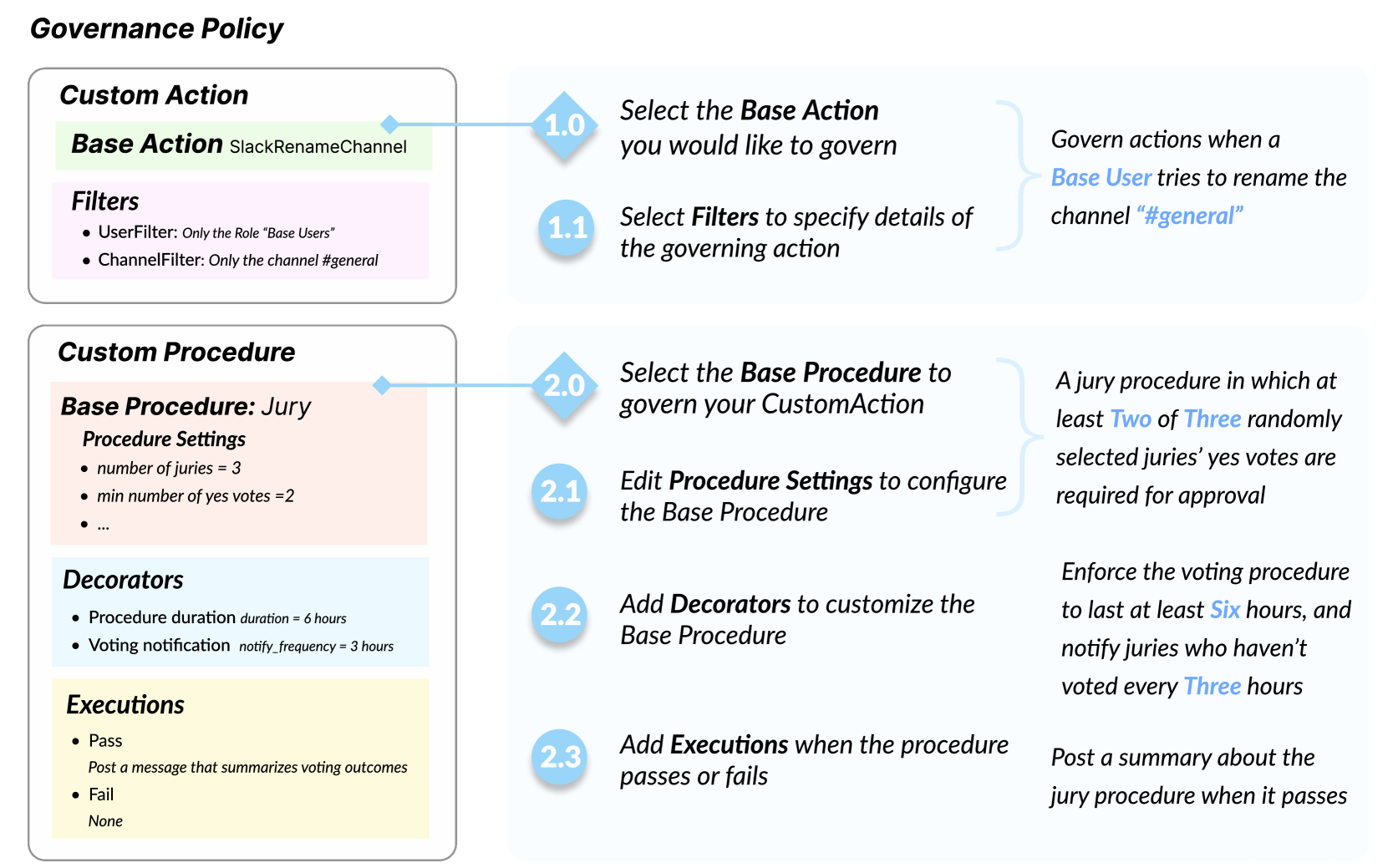Click the Fail execution entry
This screenshot has width=1388, height=868.
101,794
